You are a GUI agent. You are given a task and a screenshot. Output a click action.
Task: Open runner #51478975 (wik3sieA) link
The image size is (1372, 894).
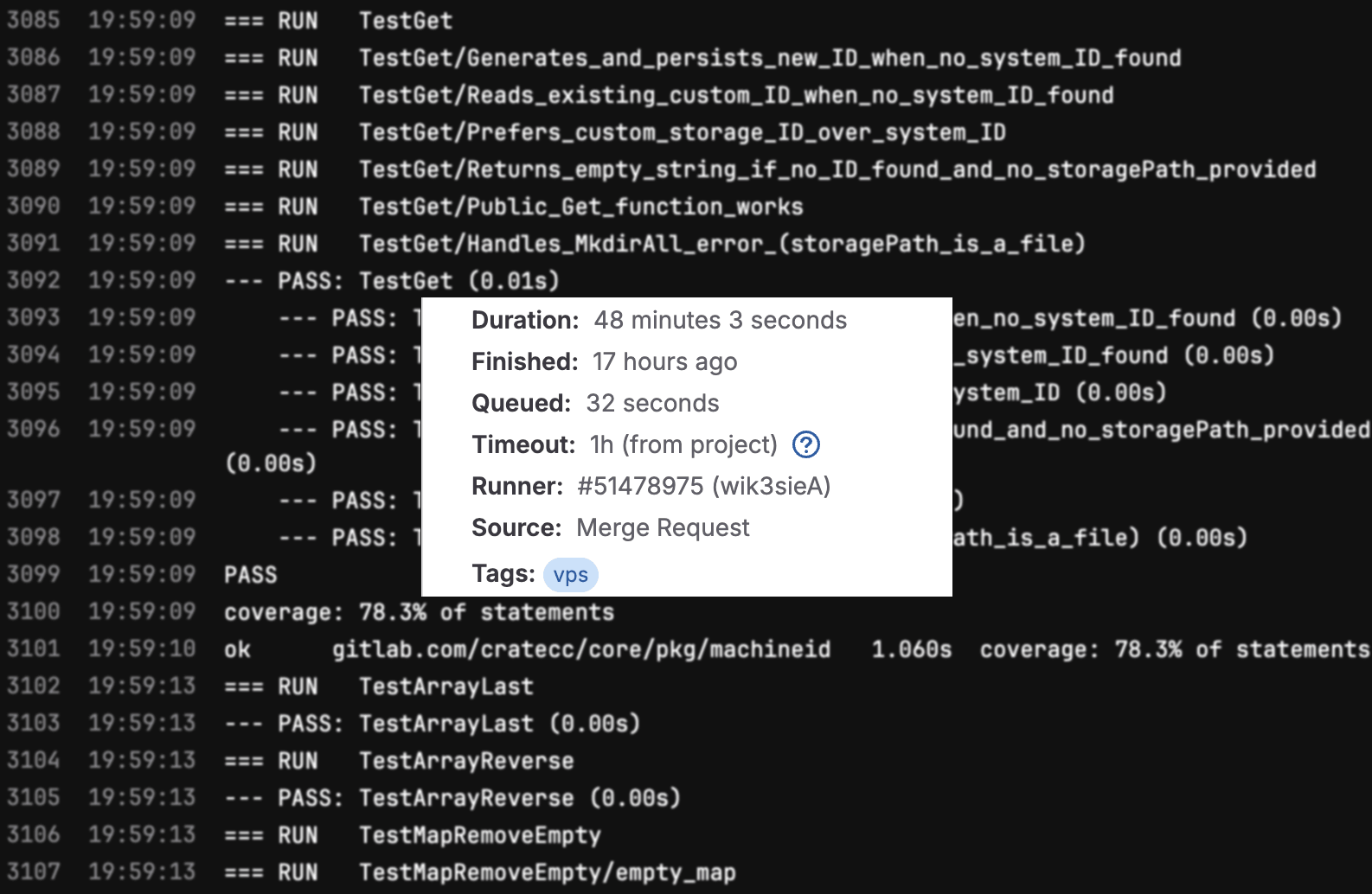click(704, 486)
